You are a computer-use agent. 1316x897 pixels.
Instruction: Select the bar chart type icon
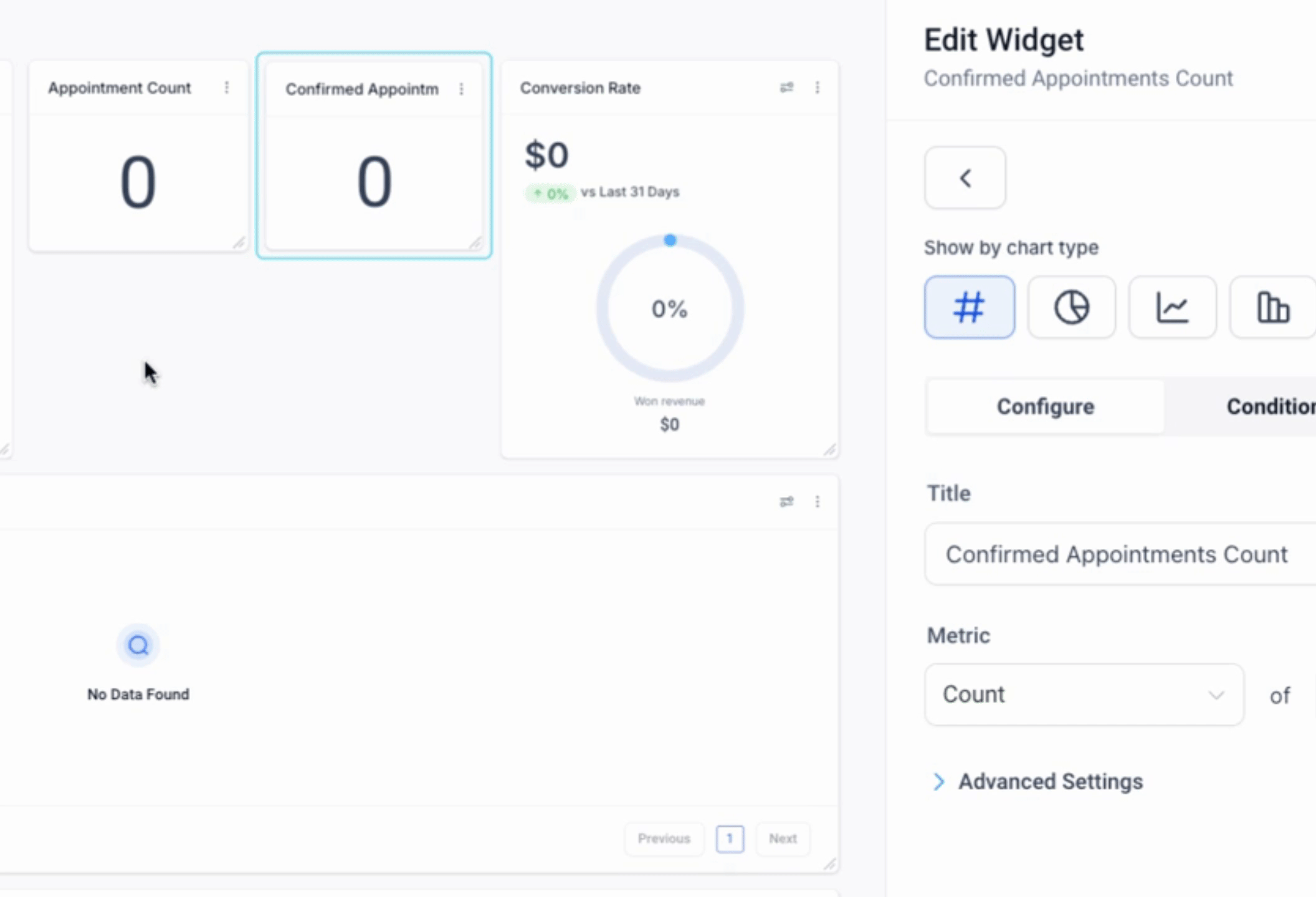(x=1272, y=307)
